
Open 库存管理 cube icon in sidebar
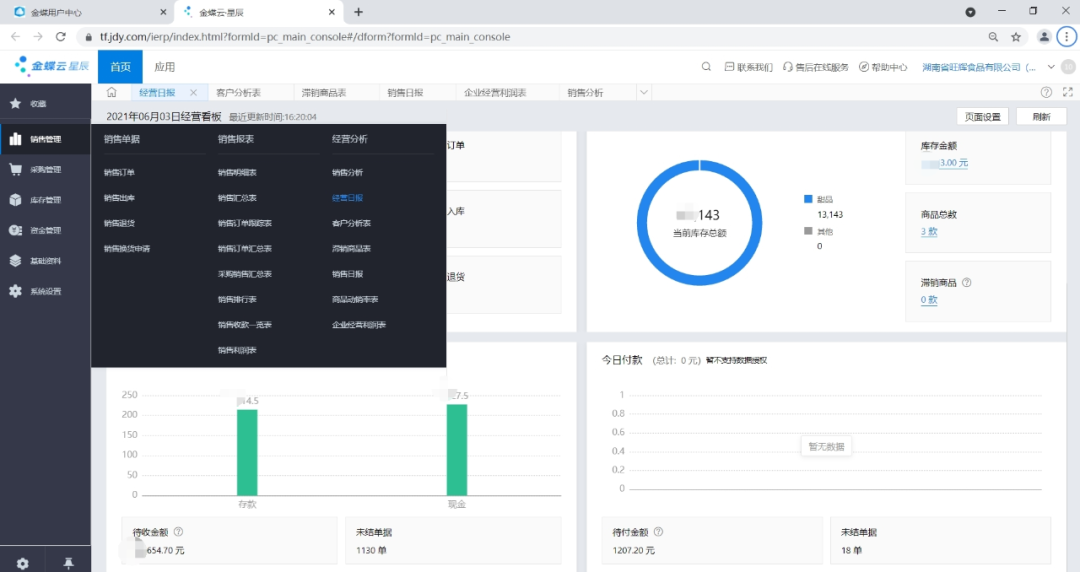point(16,200)
